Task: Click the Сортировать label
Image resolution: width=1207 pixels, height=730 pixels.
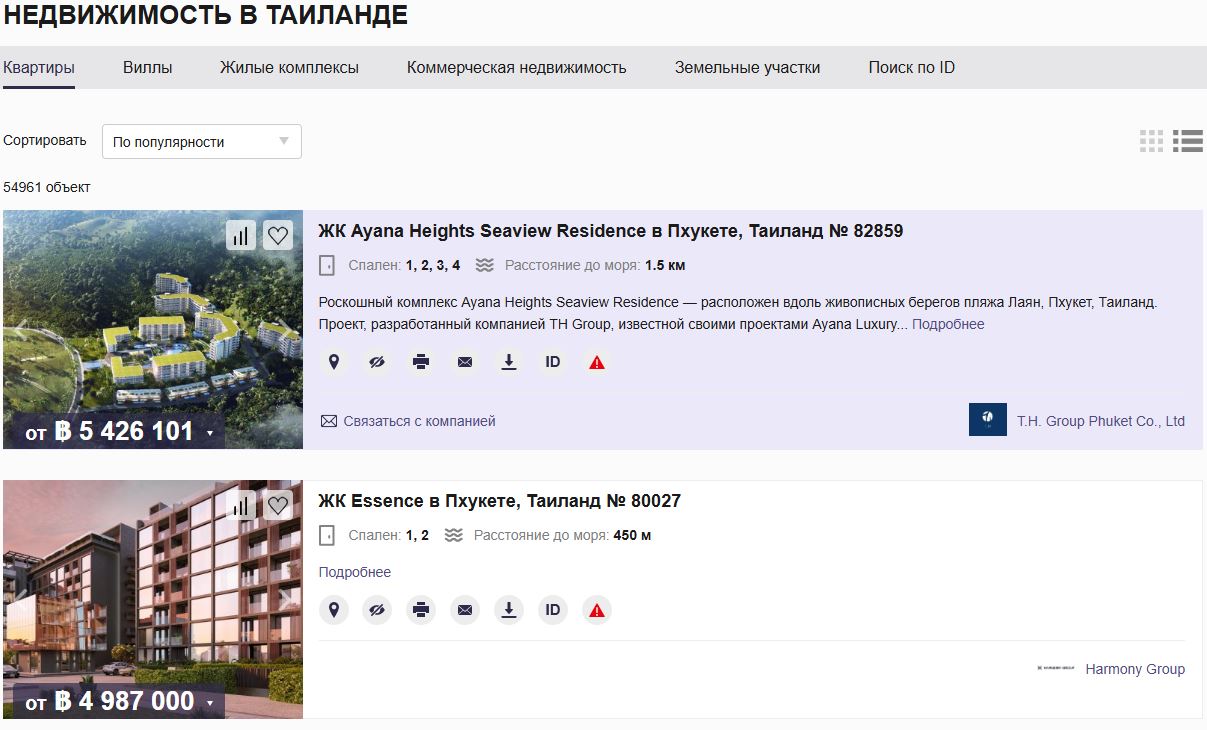Action: coord(45,140)
